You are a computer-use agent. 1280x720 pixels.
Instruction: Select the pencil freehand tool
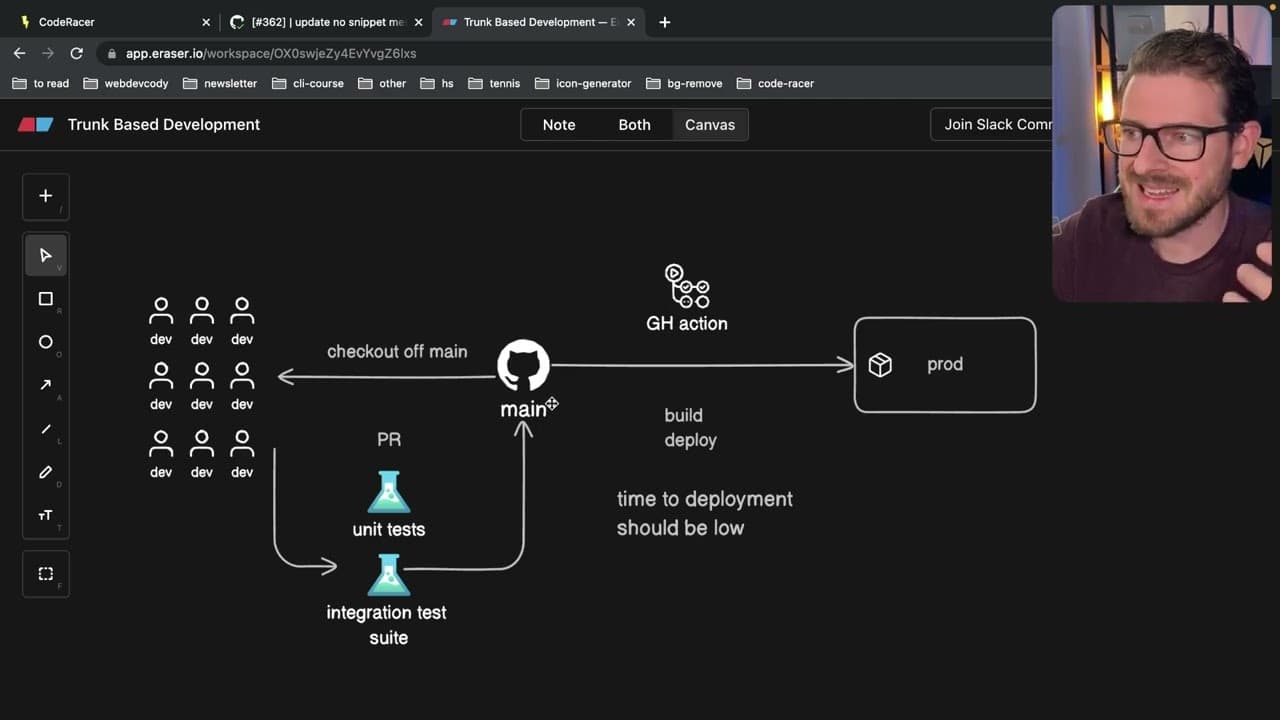pyautogui.click(x=46, y=472)
